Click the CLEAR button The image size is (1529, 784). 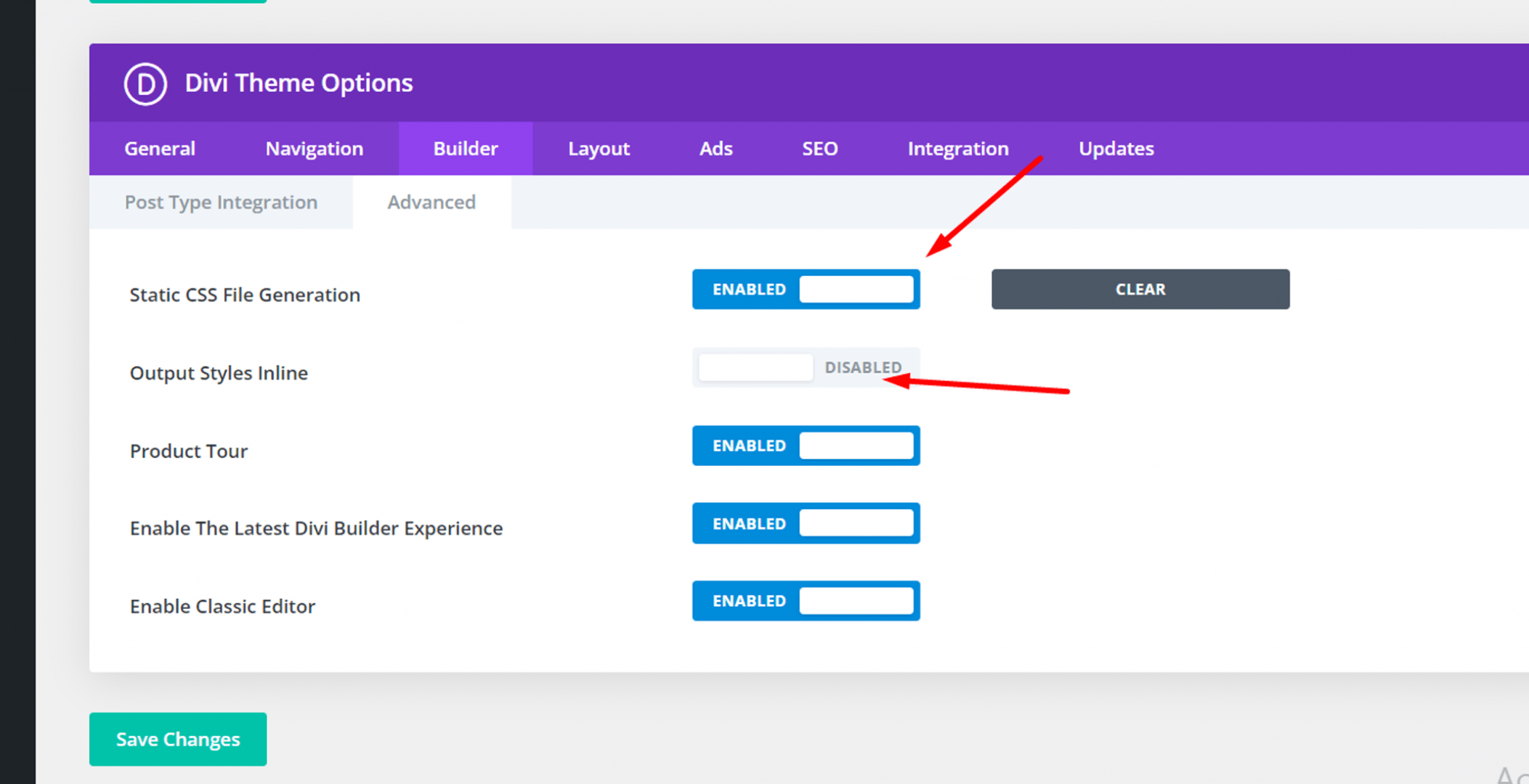[x=1140, y=289]
